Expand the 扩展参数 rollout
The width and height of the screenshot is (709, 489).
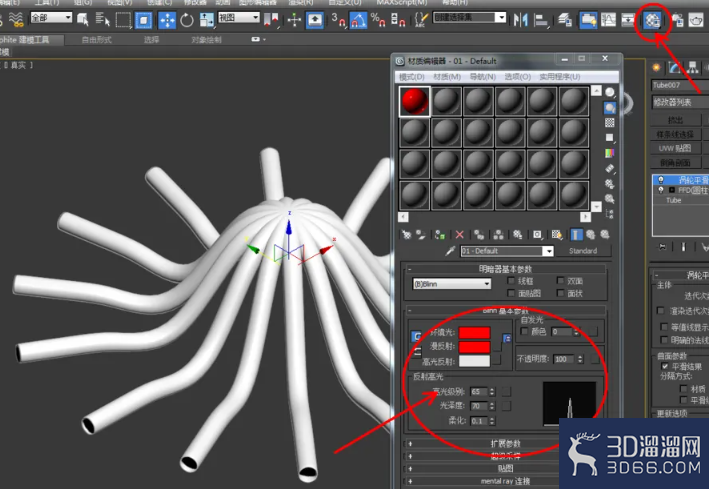505,444
